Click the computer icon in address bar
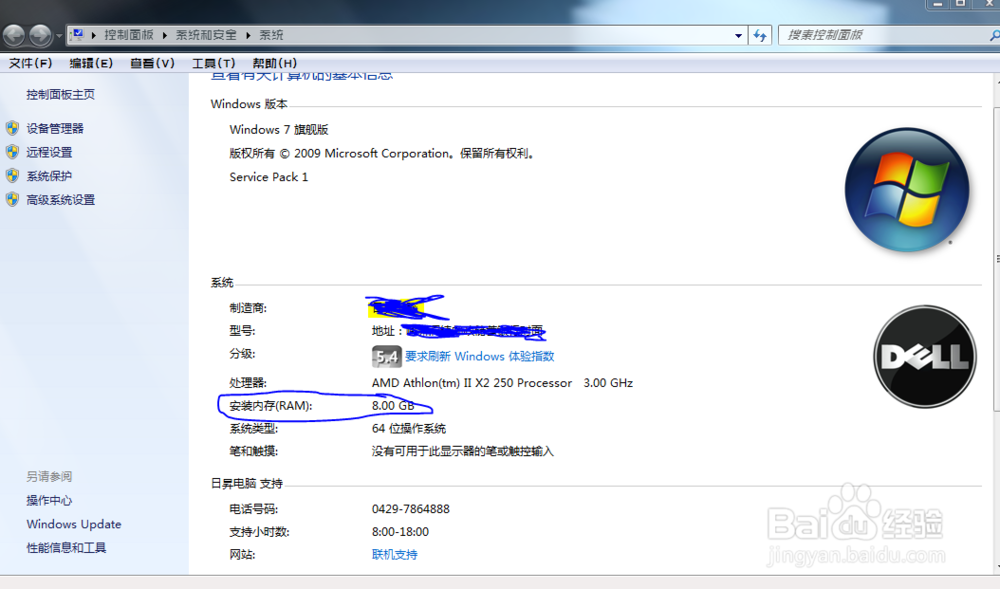Viewport: 1000px width, 589px height. coord(77,34)
